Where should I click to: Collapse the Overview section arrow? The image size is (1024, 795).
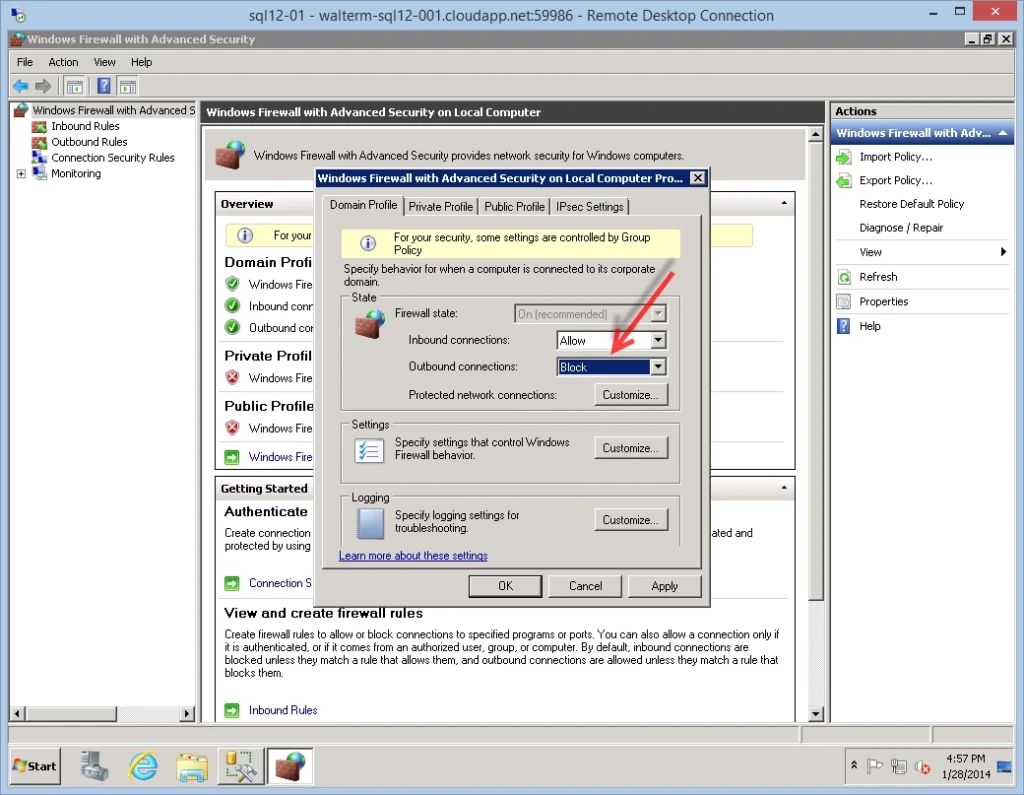pos(783,204)
